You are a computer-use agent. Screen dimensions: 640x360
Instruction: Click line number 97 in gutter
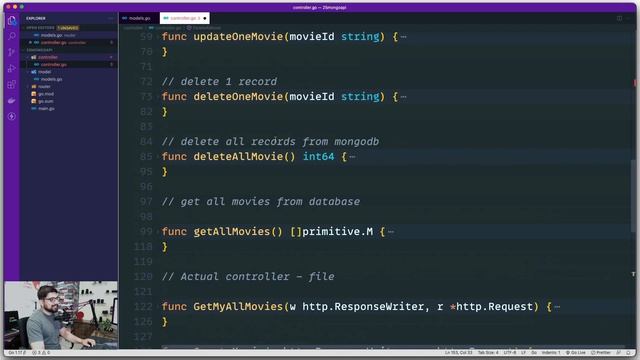point(146,202)
